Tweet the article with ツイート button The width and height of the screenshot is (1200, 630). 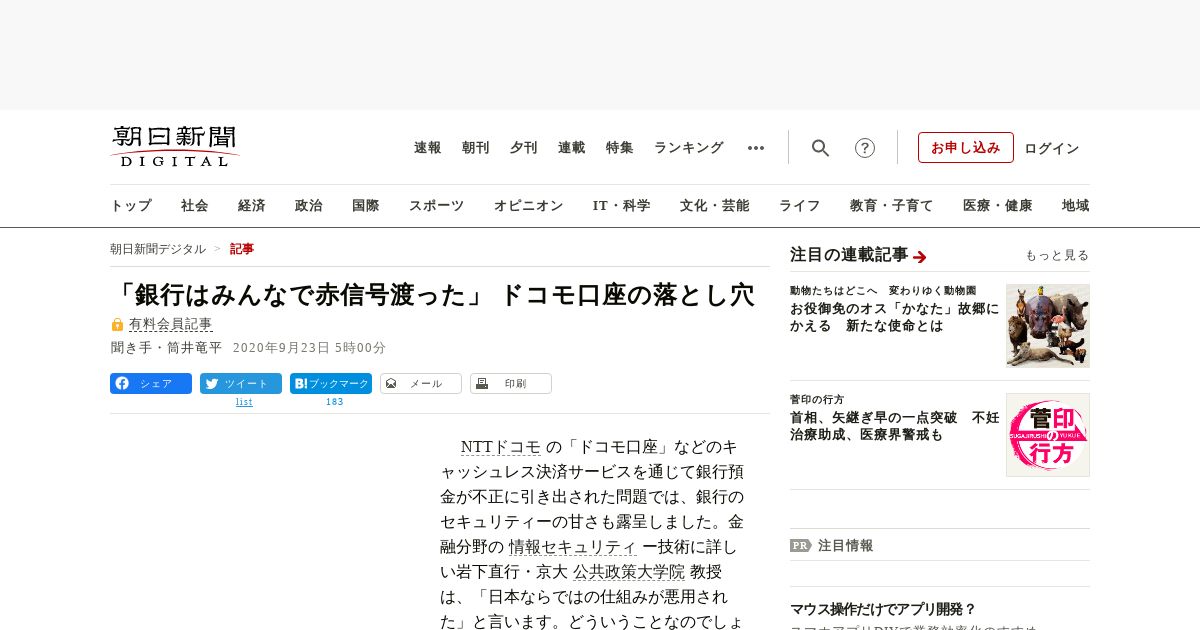pyautogui.click(x=241, y=384)
